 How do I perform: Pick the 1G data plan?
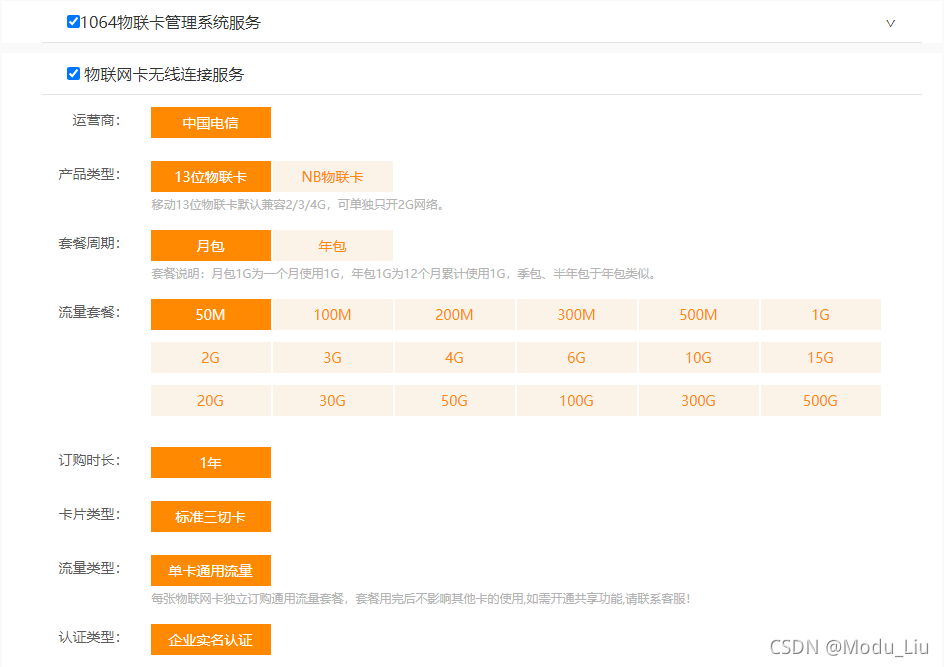[821, 315]
